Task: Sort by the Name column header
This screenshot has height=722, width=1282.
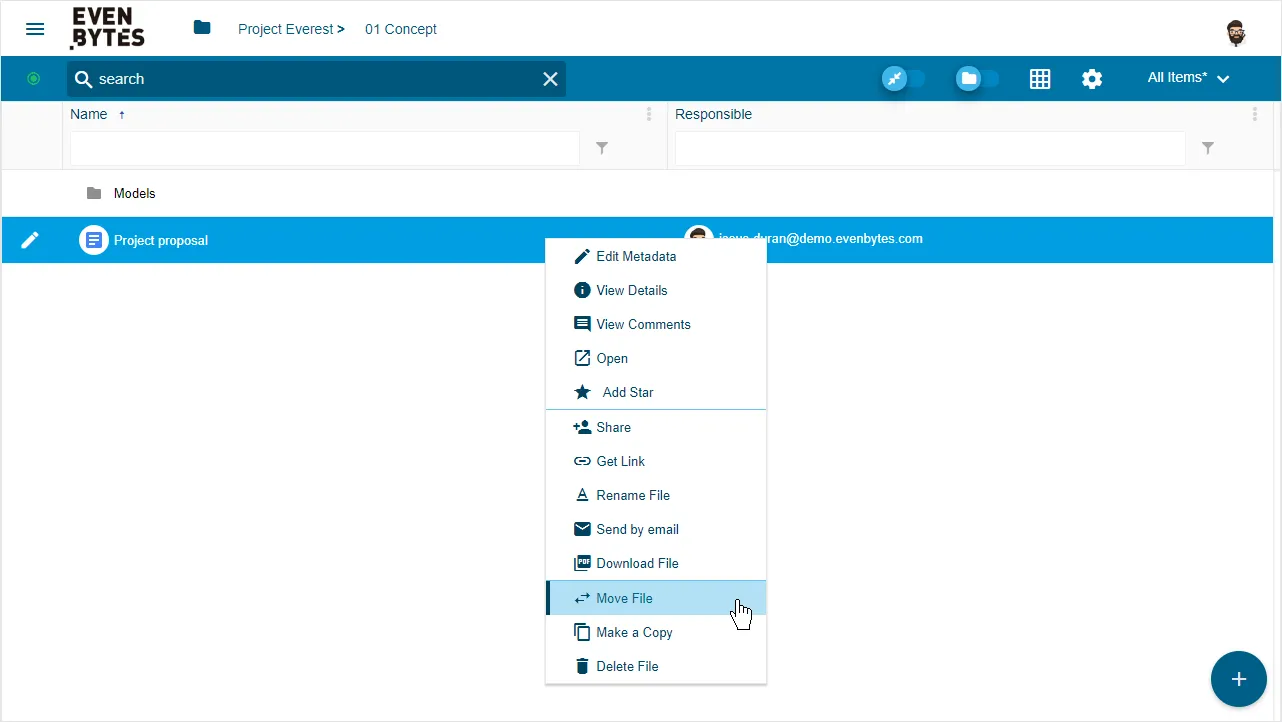Action: tap(89, 114)
